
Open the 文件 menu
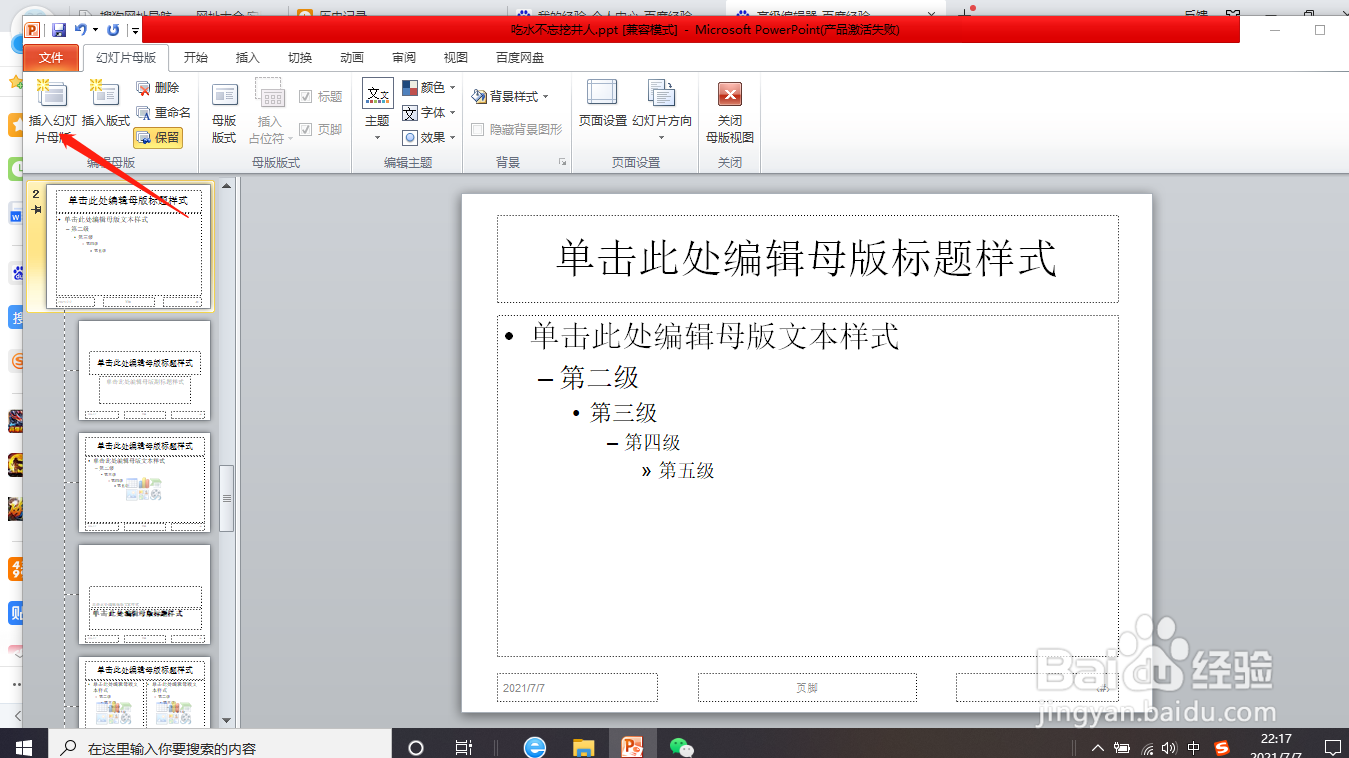pos(50,57)
